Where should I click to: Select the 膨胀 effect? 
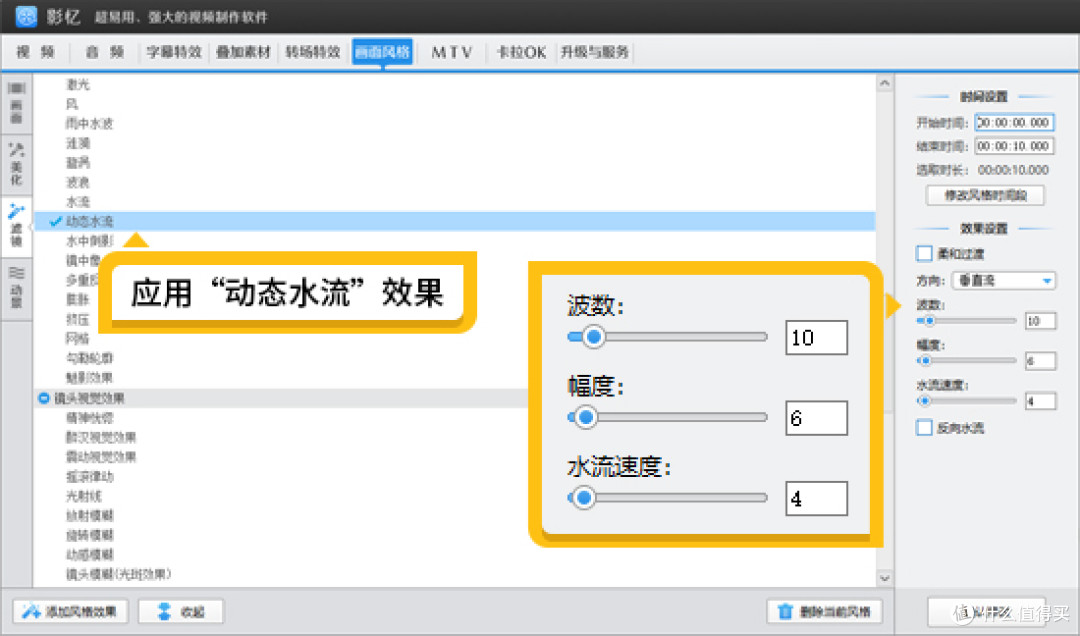pos(78,300)
